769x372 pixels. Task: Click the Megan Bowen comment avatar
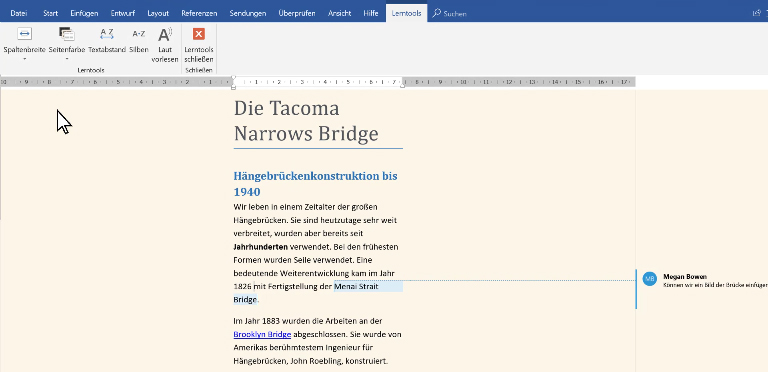(650, 278)
